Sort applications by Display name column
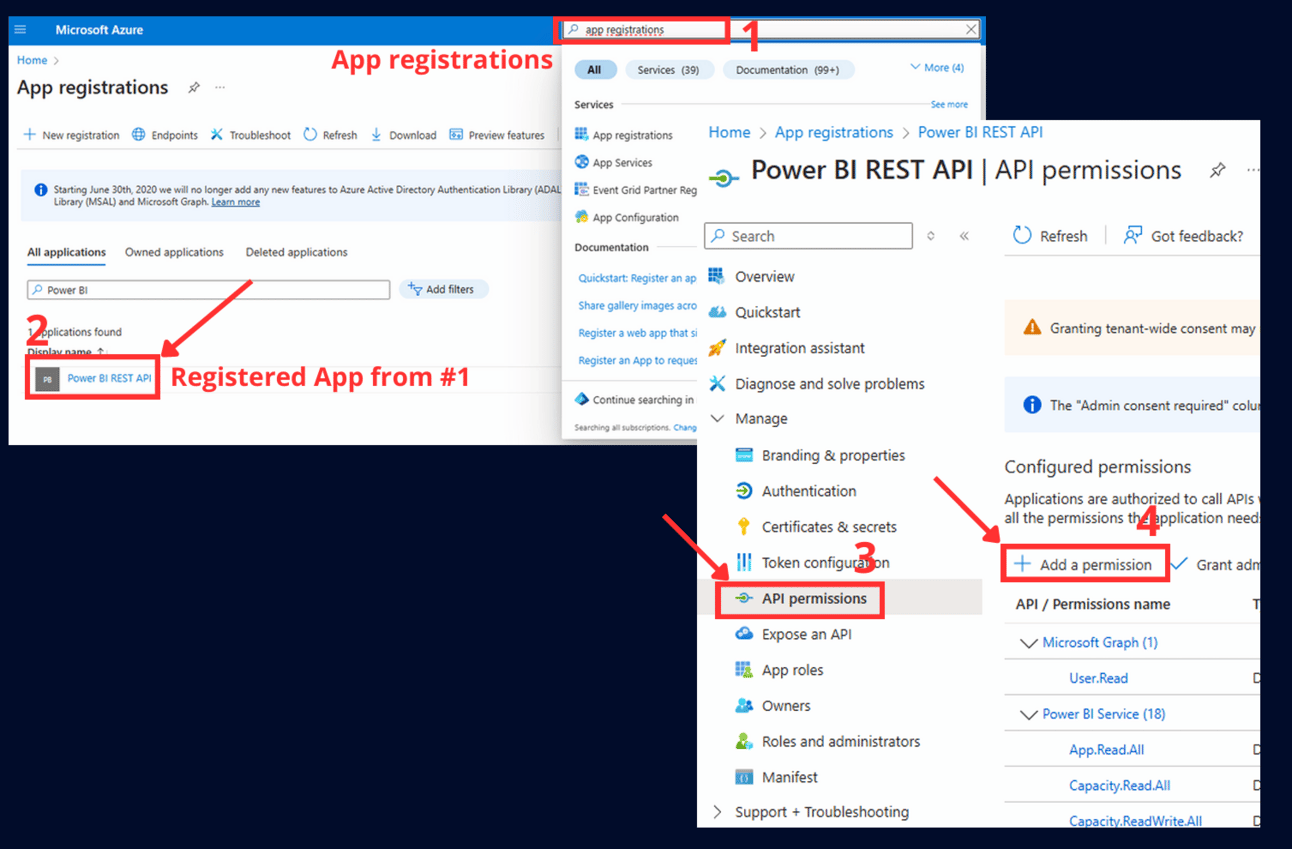The height and width of the screenshot is (849, 1292). point(66,352)
